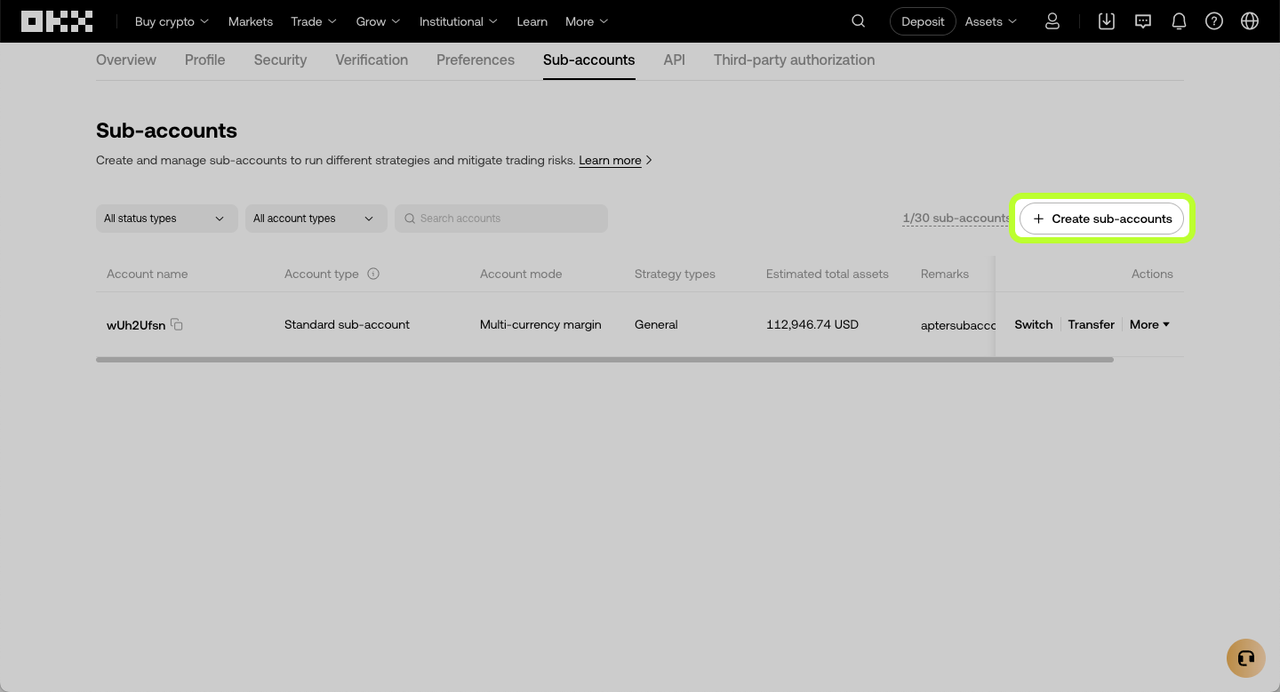Screen dimensions: 1280x692
Task: Open the Assets dropdown
Action: click(x=990, y=20)
